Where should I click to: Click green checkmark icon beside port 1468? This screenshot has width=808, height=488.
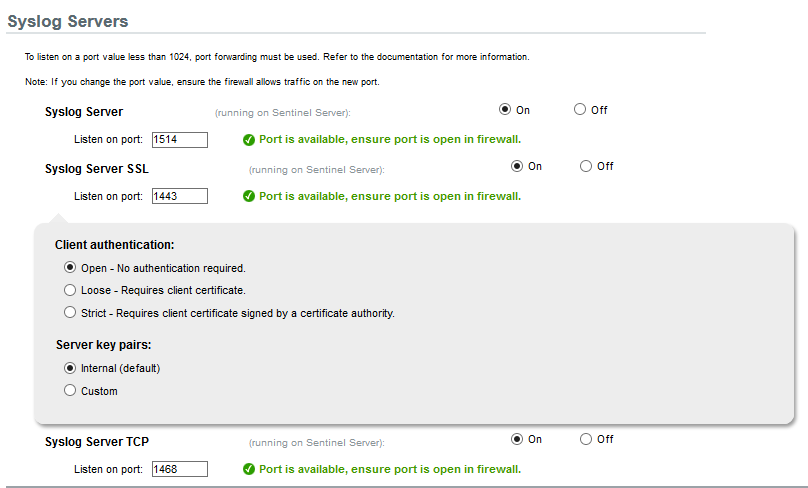(x=249, y=469)
